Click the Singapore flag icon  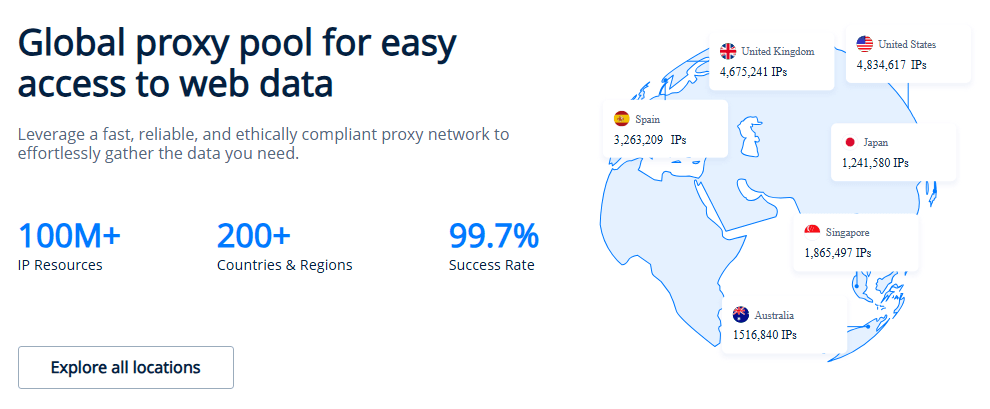813,232
